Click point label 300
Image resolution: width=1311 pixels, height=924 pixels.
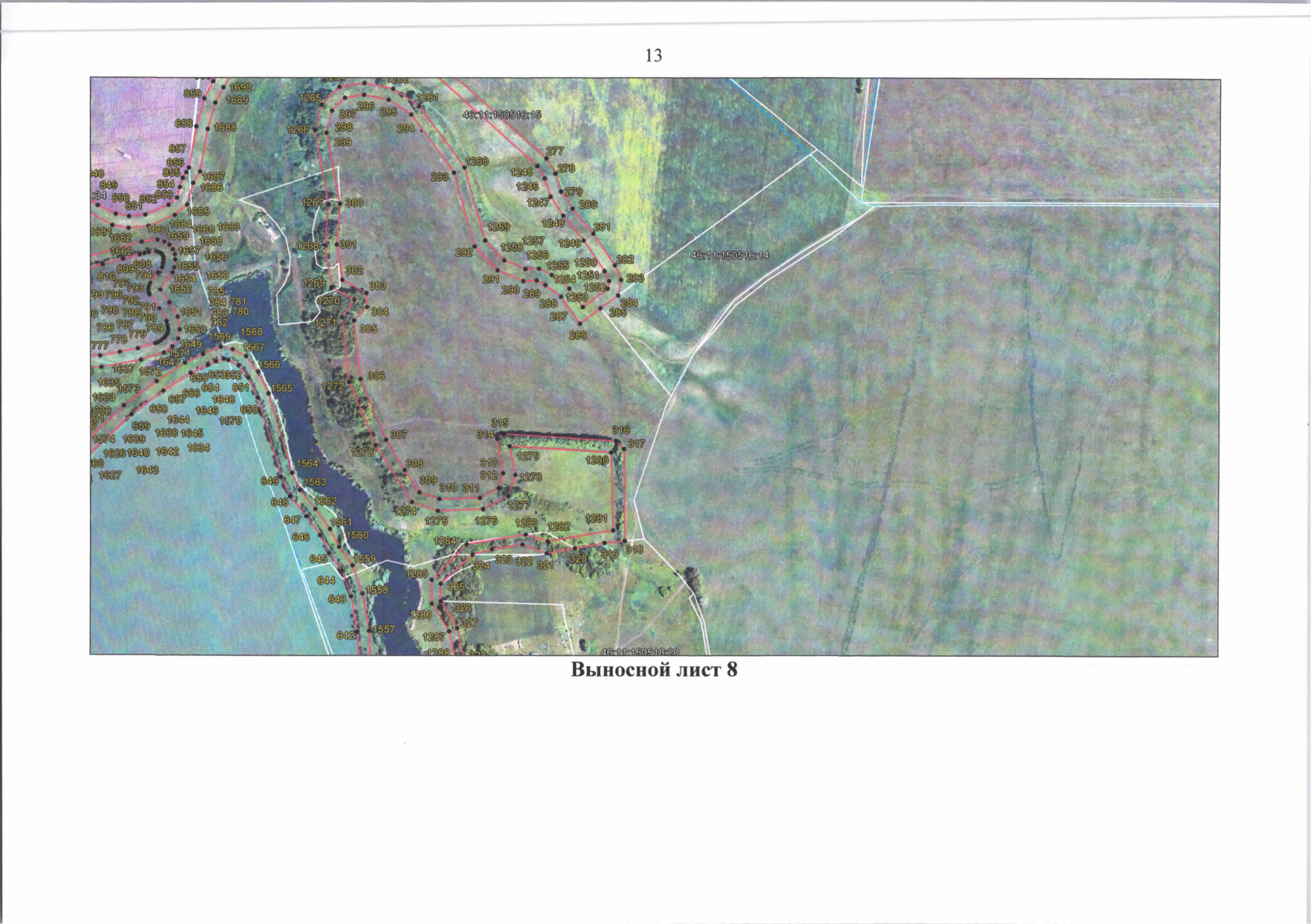point(354,203)
